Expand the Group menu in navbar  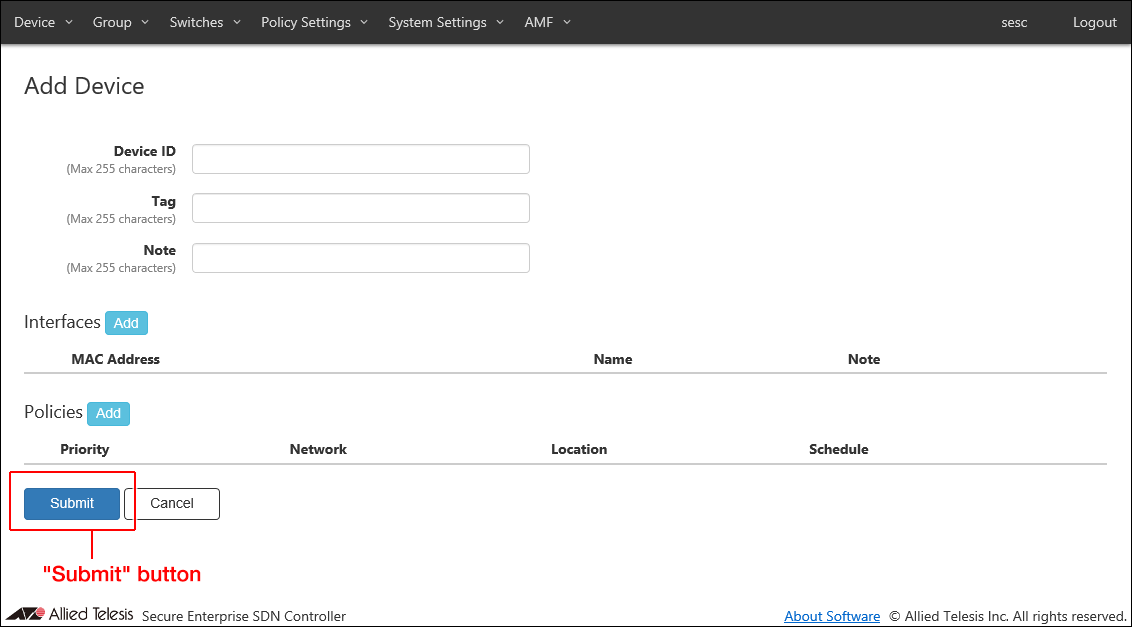(x=120, y=22)
